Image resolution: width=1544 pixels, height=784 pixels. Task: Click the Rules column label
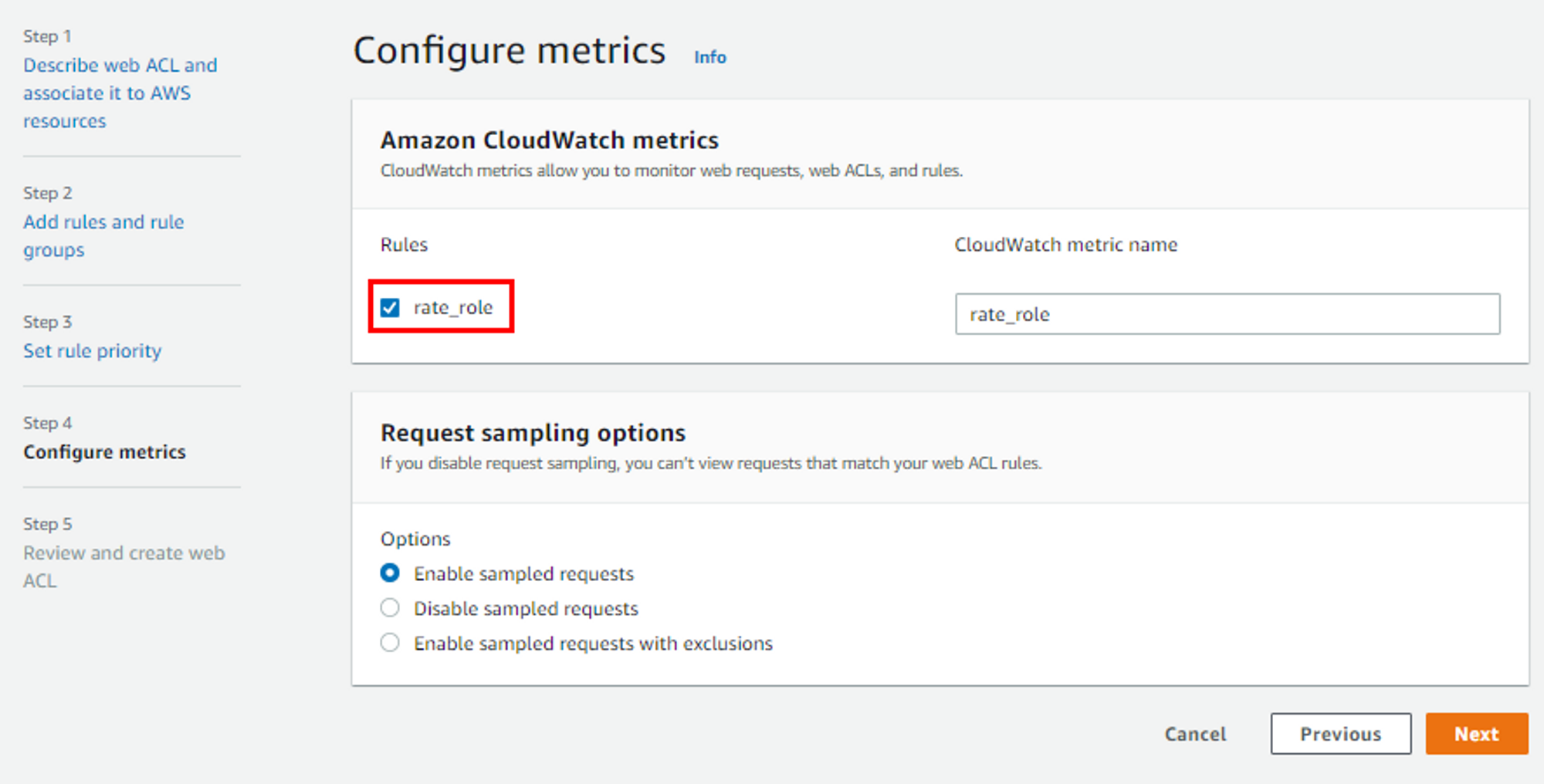[404, 245]
